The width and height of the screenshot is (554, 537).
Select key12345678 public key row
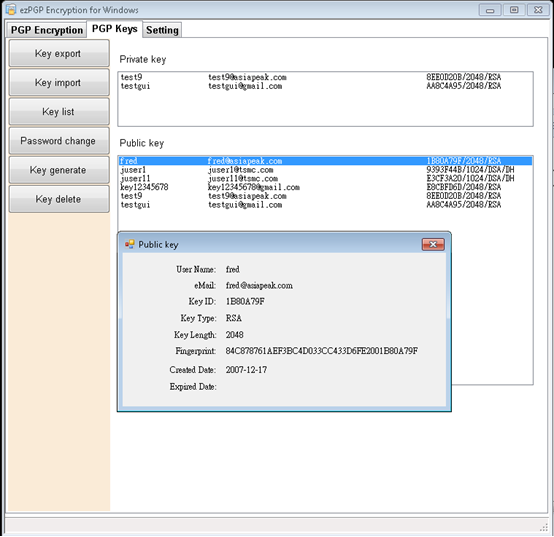point(325,187)
